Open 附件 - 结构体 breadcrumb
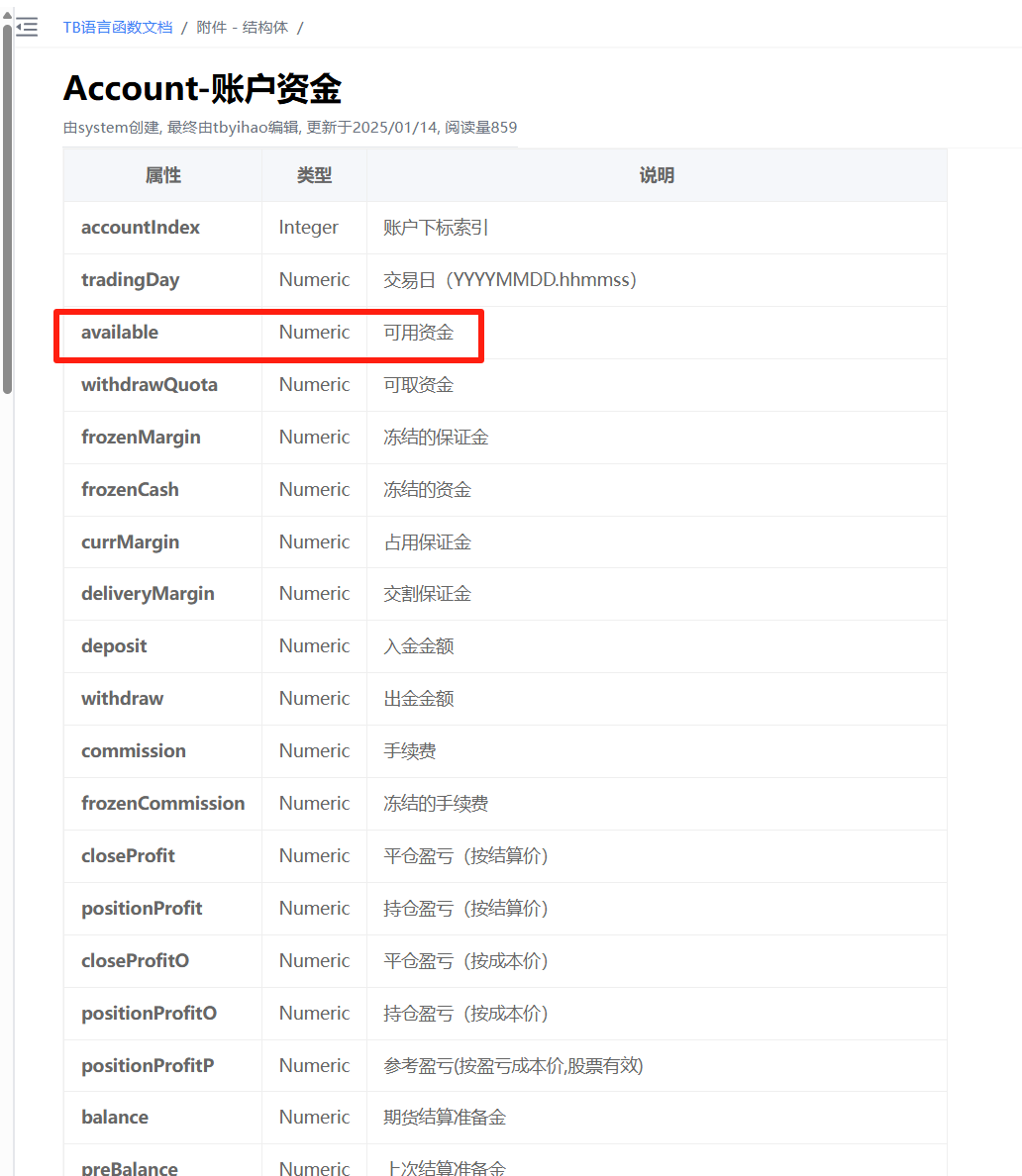This screenshot has height=1176, width=1022. [243, 28]
